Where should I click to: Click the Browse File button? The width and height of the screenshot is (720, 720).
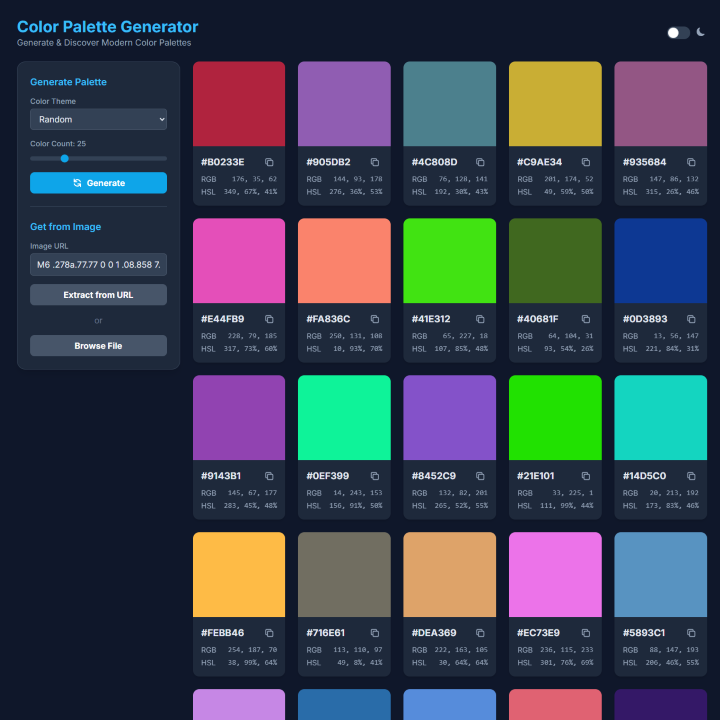tap(98, 346)
